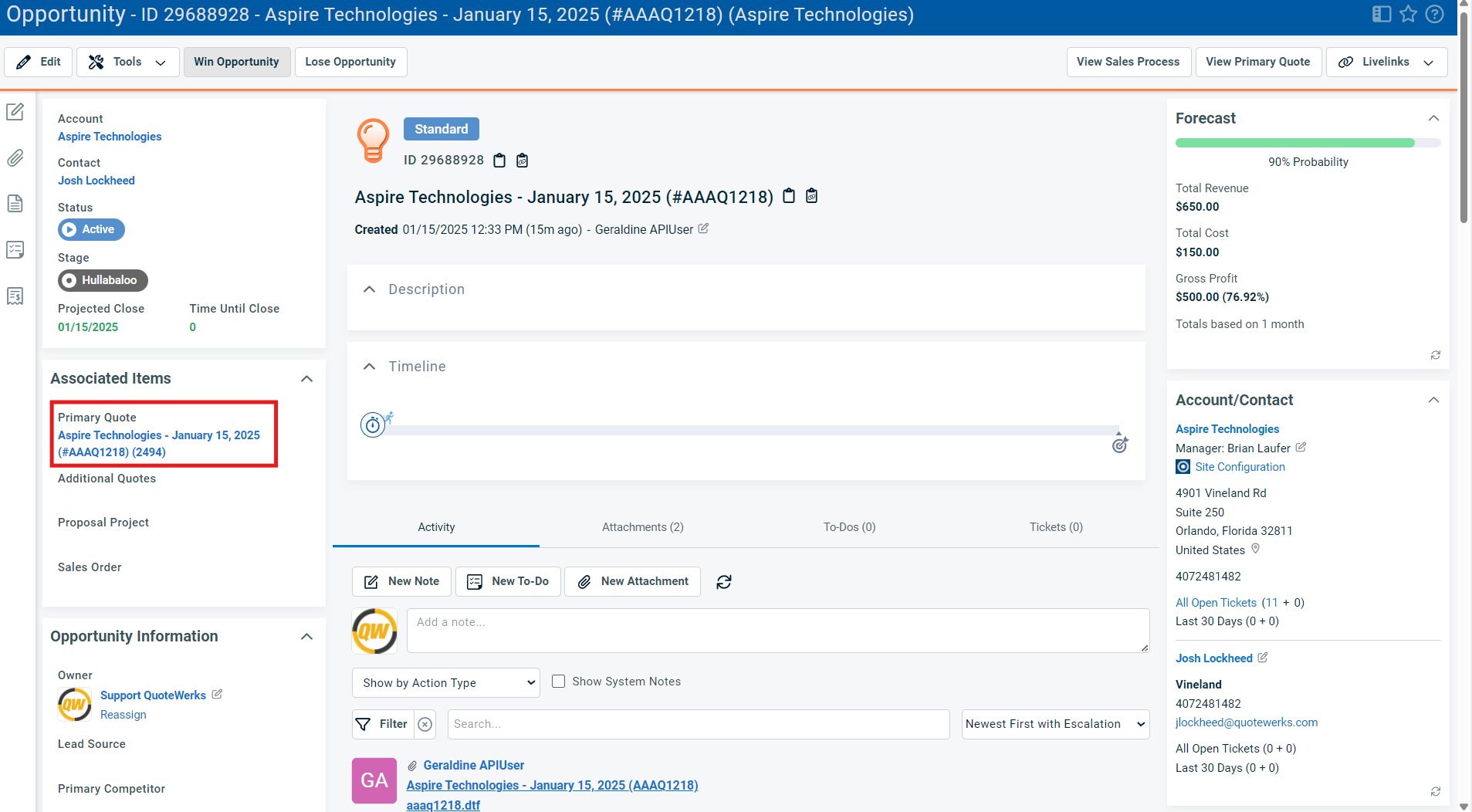Click the Add a note text field
This screenshot has width=1472, height=812.
[x=777, y=630]
